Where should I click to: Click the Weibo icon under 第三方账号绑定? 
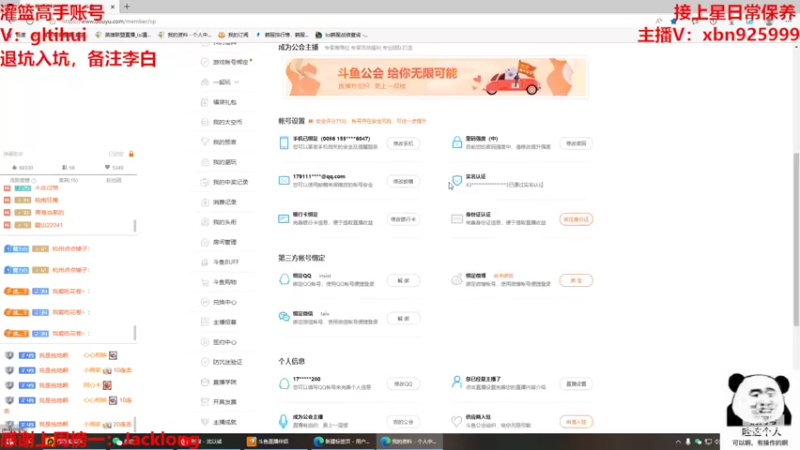pyautogui.click(x=457, y=280)
